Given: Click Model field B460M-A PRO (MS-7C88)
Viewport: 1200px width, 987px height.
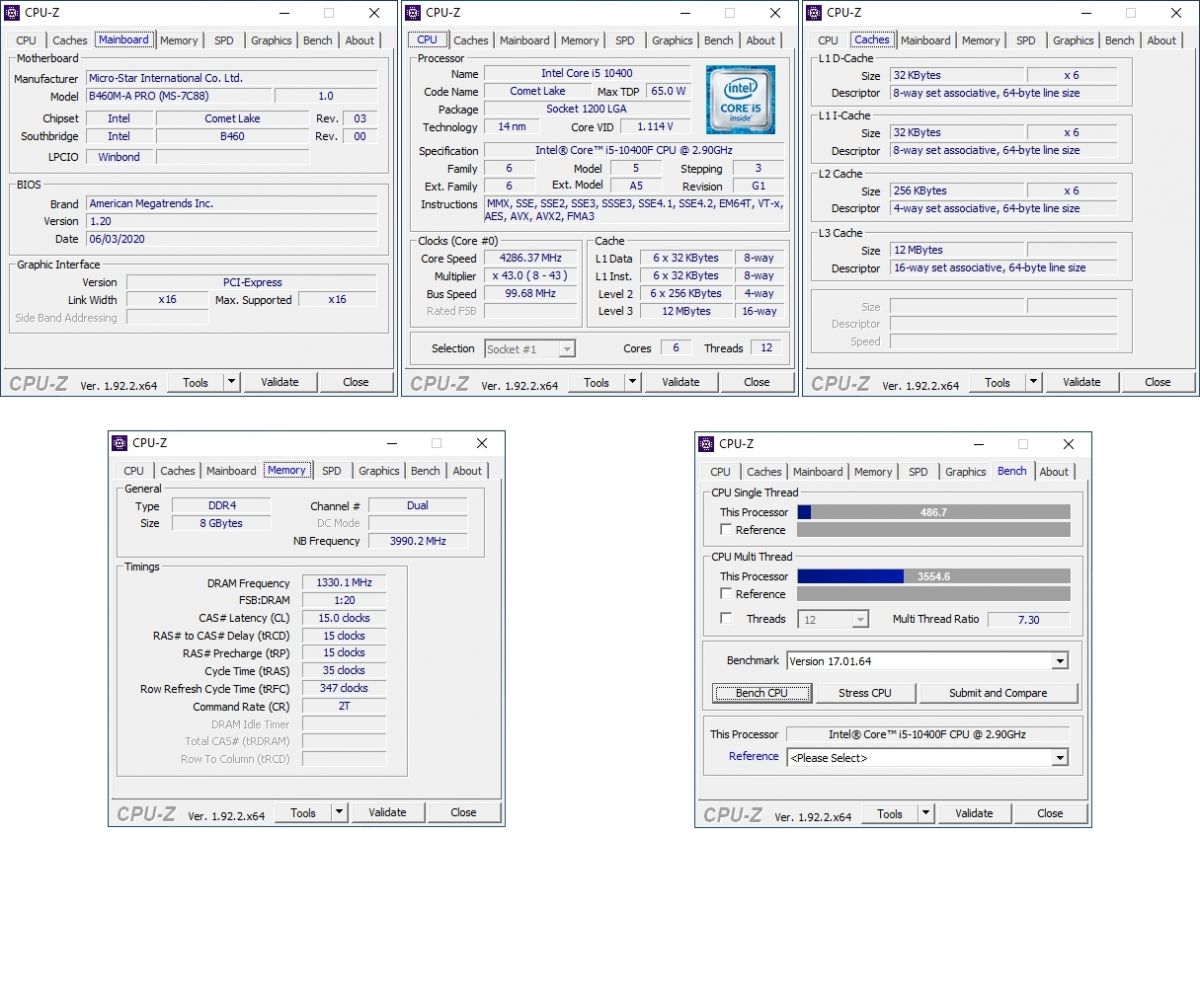Looking at the screenshot, I should (178, 96).
